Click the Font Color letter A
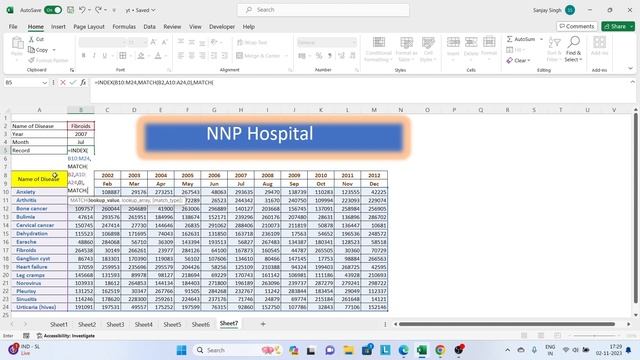The width and height of the screenshot is (640, 360). click(x=158, y=56)
